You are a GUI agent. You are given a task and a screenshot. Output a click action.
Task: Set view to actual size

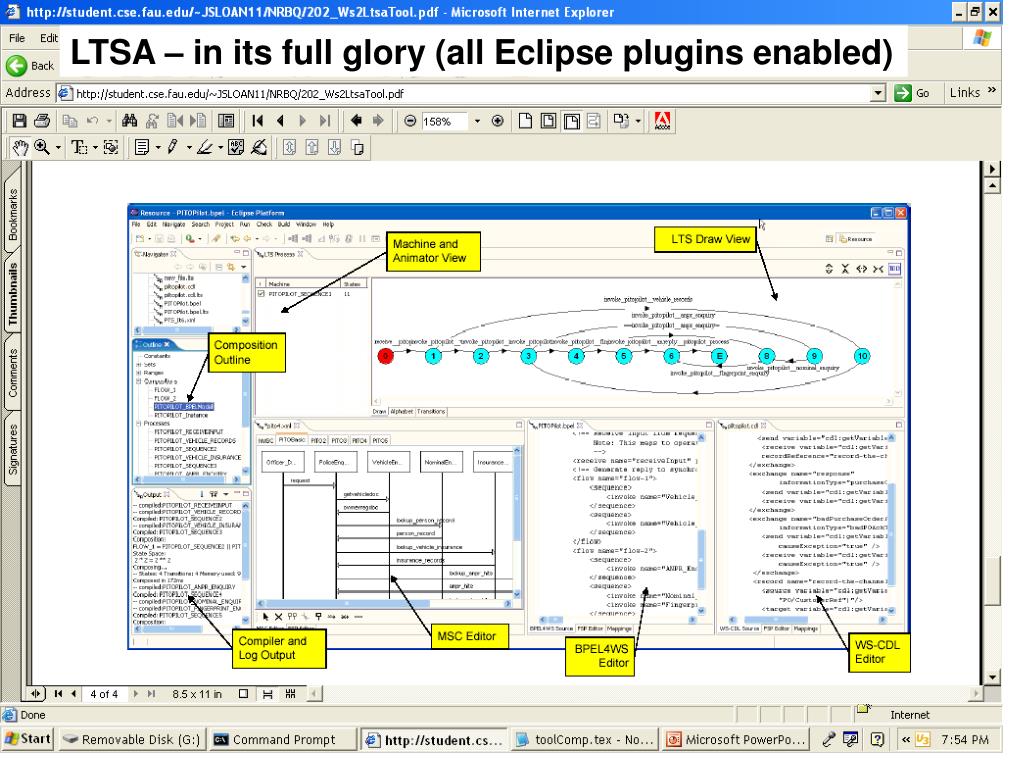(525, 121)
